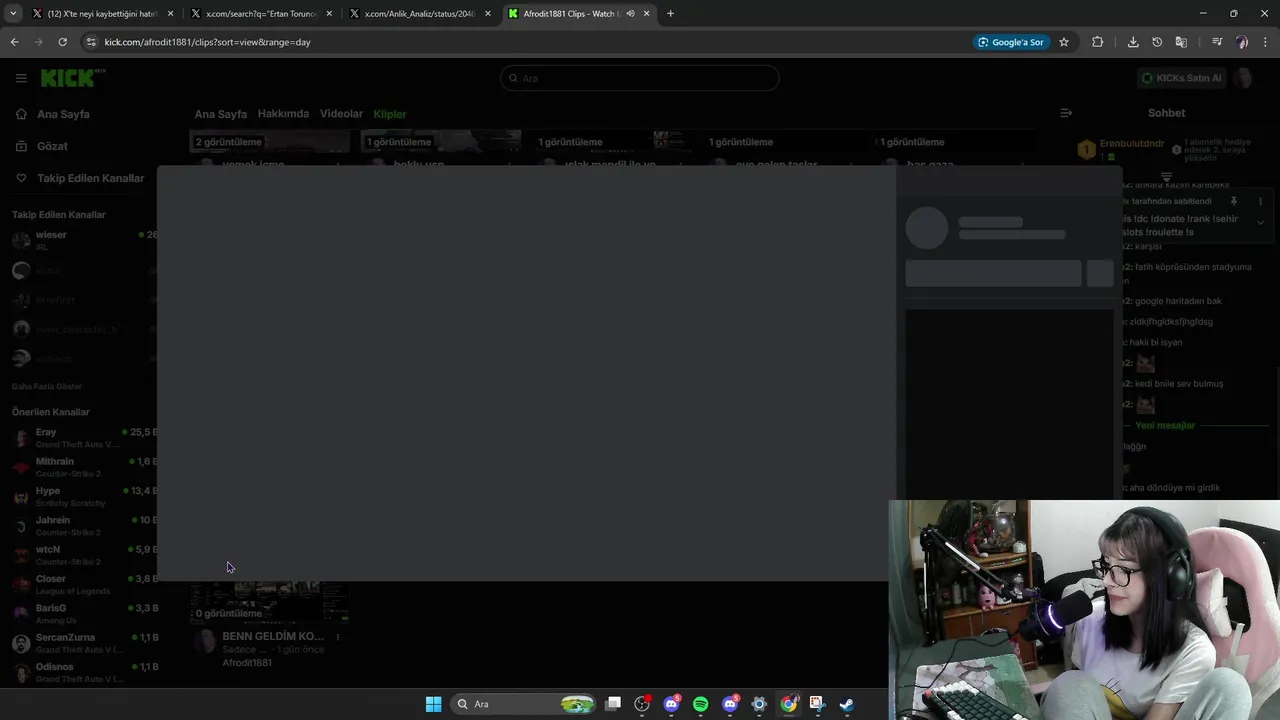Open the Chrome tab search chevron
Image resolution: width=1280 pixels, height=720 pixels.
coord(13,13)
